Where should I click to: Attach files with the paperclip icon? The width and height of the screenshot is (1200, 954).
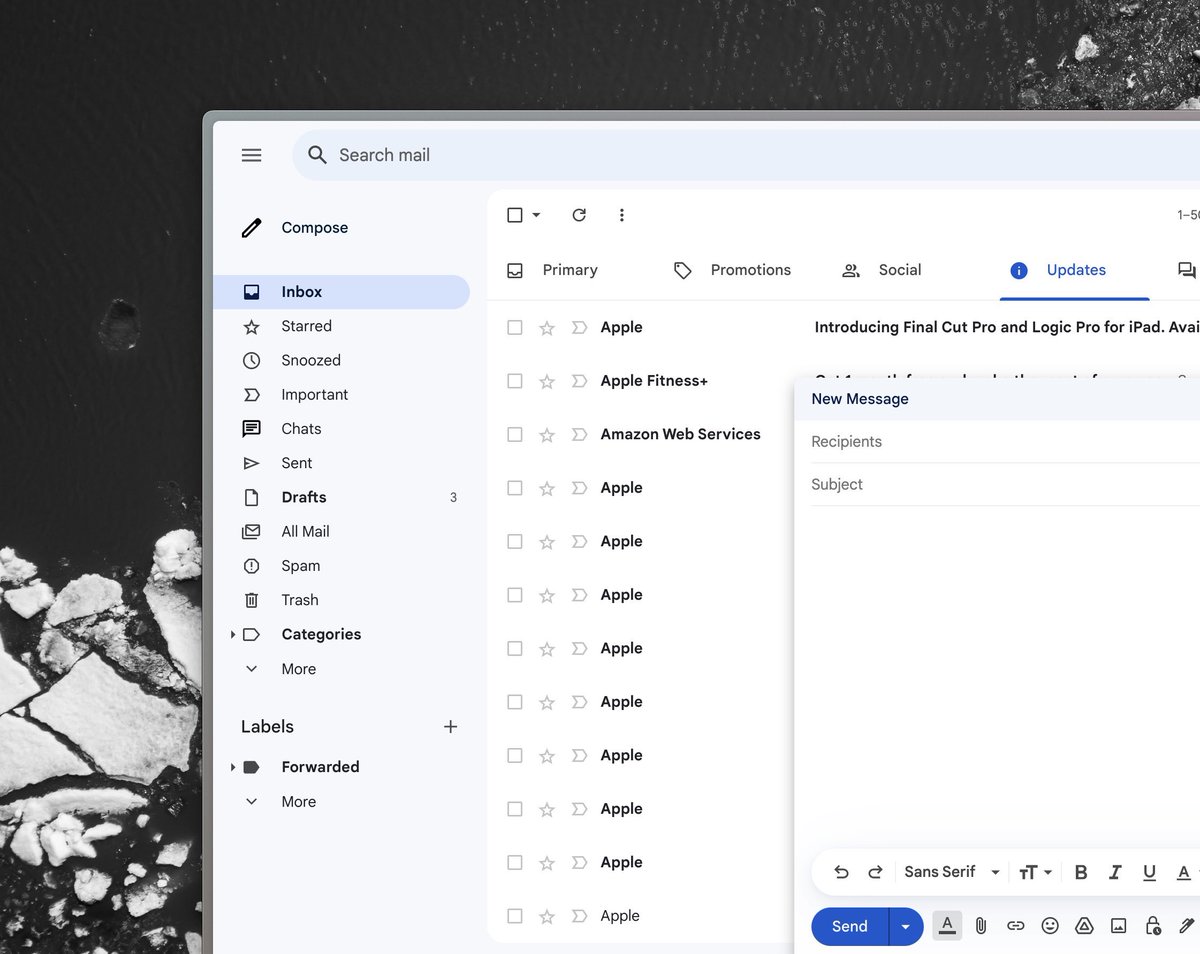(981, 926)
